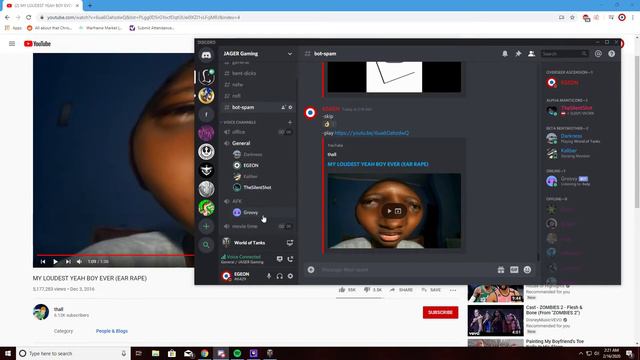Click open-externally icon on embedded video

[398, 211]
